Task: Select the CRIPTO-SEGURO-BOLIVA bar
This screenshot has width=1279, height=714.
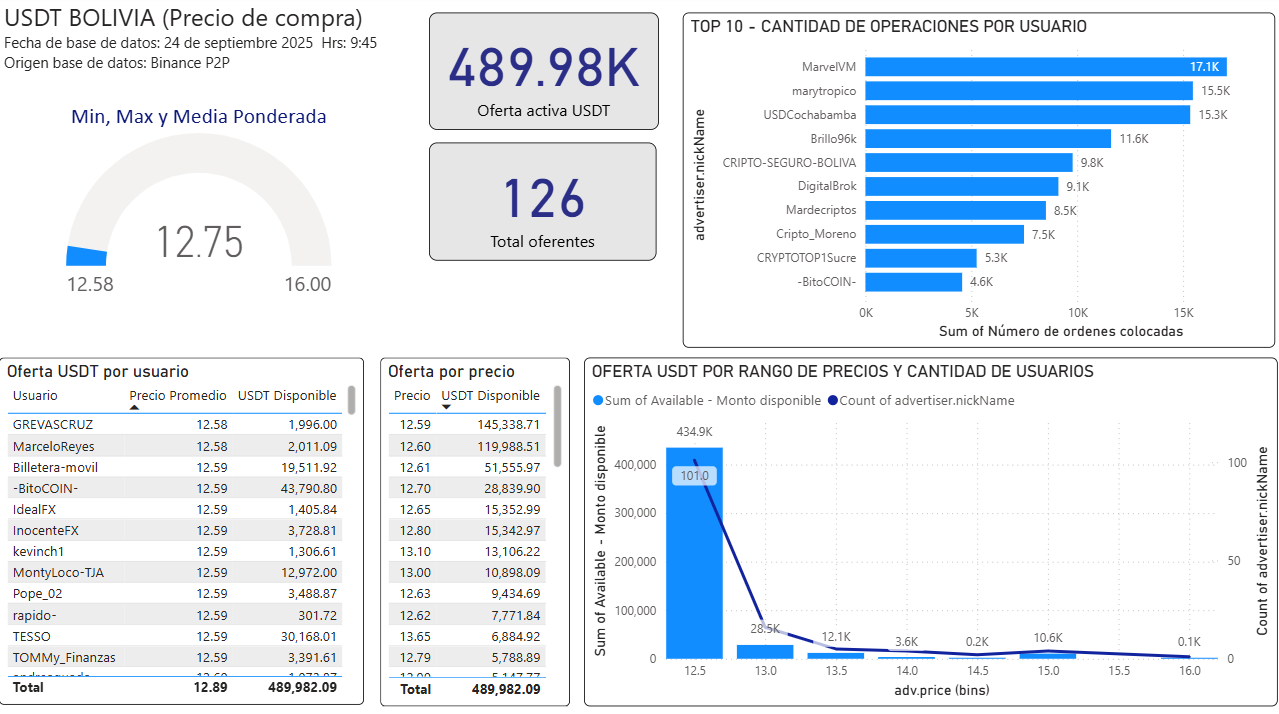Action: (969, 162)
